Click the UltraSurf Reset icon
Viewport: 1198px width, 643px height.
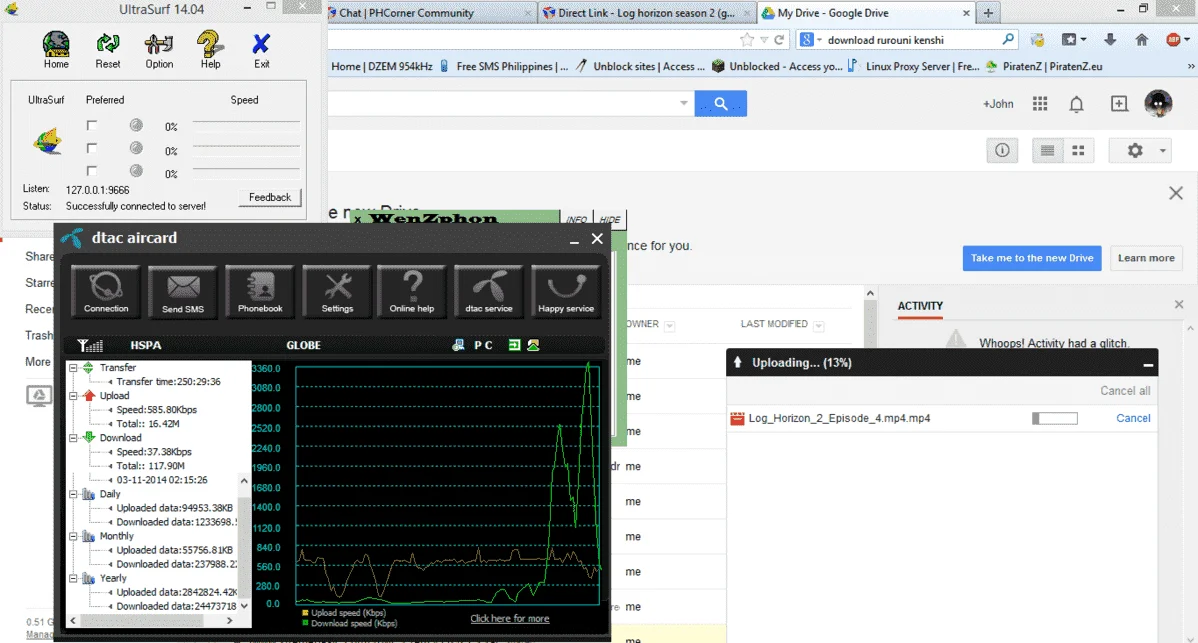click(108, 50)
